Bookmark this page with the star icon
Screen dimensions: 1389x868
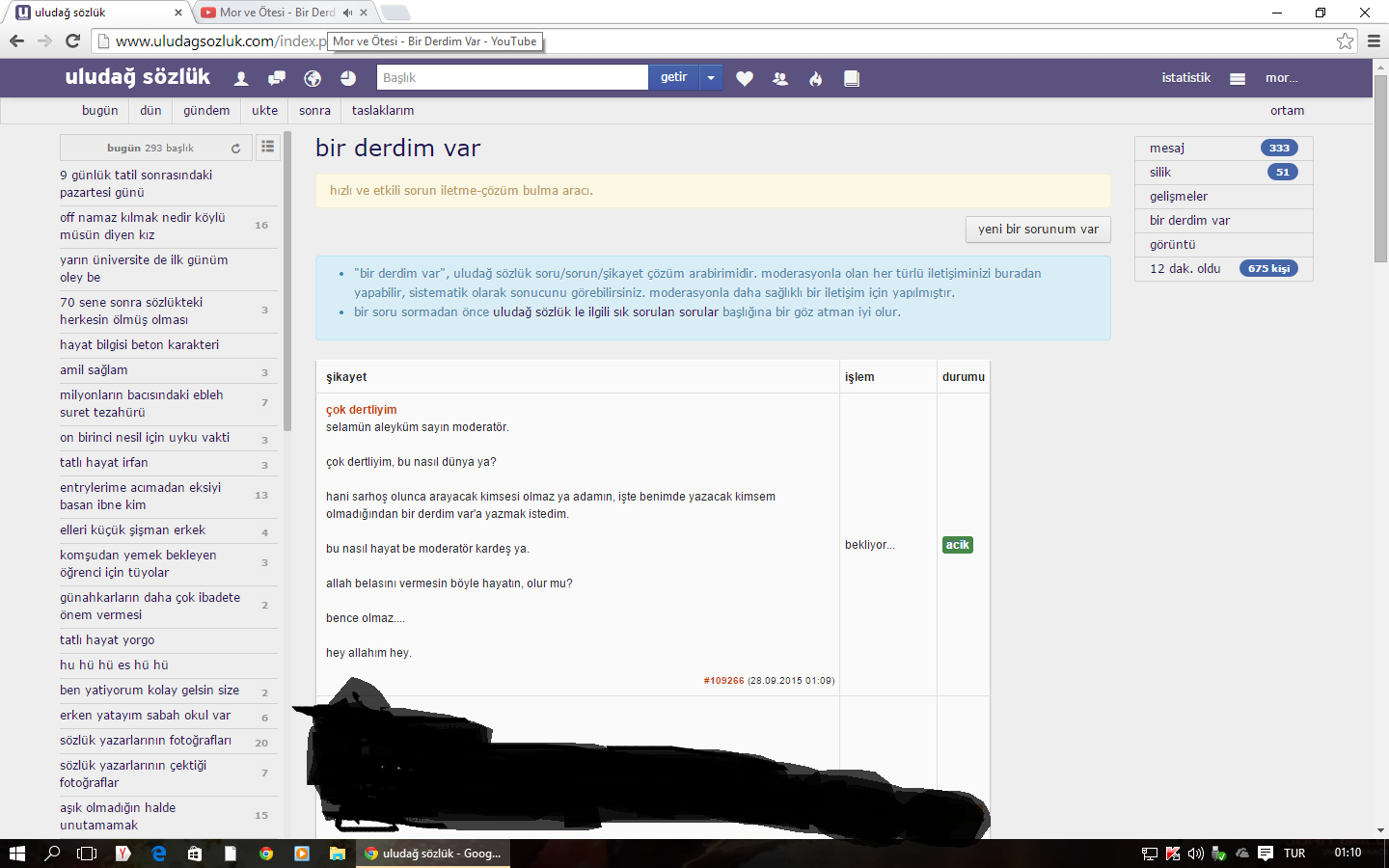1345,41
